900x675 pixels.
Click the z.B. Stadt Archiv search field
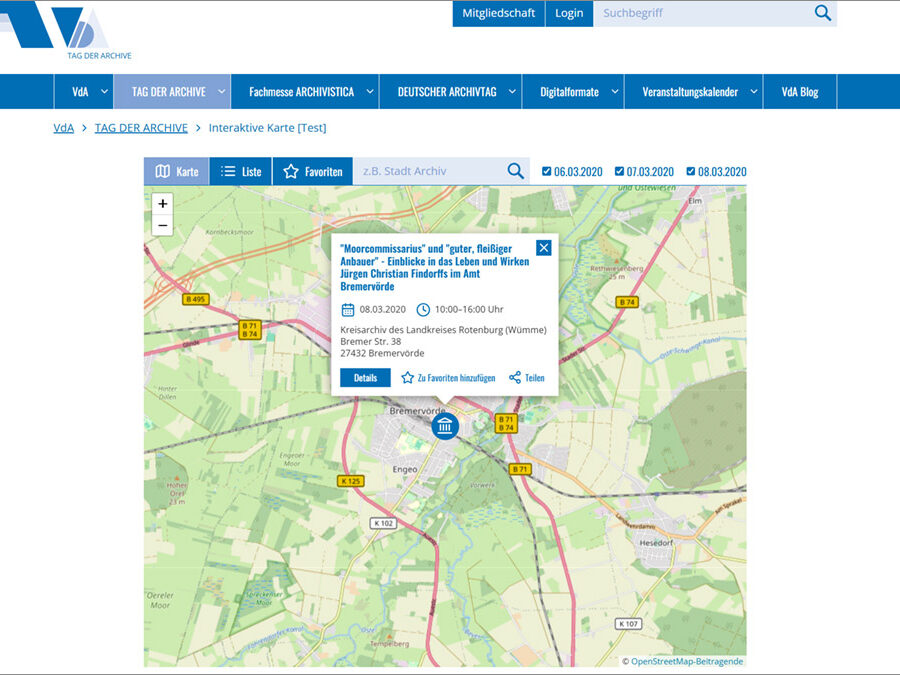click(429, 171)
